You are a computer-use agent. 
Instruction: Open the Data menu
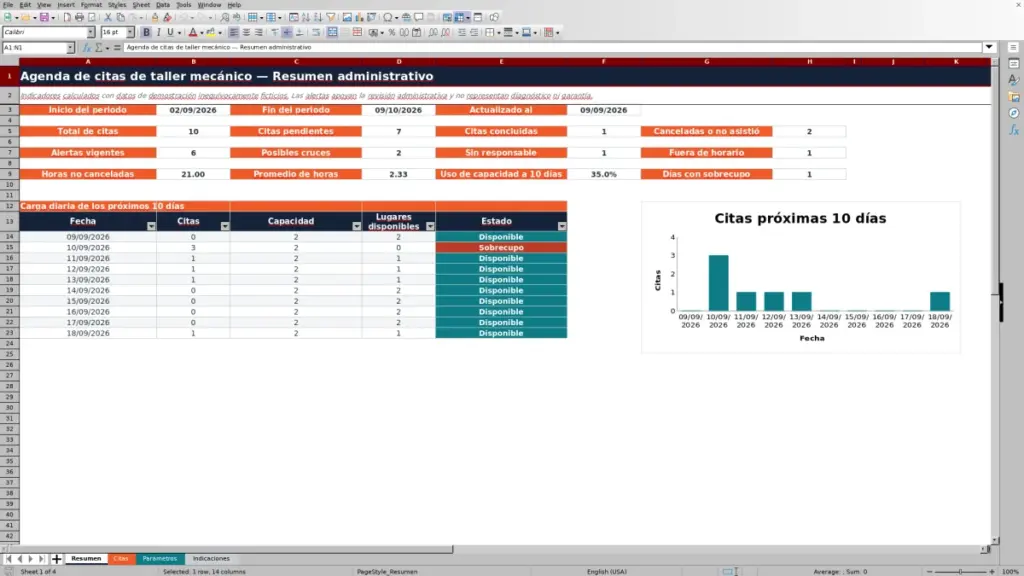tap(163, 5)
